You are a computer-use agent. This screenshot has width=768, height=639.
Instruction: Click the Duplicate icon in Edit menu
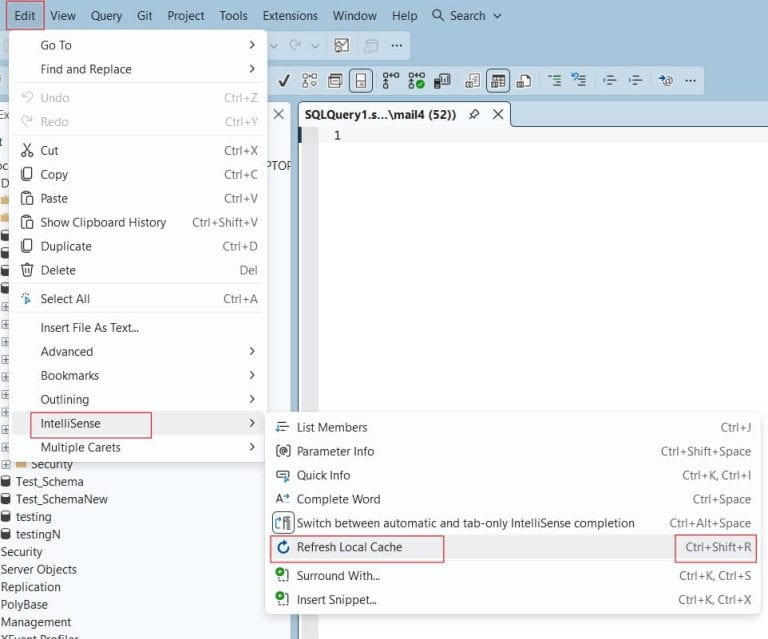tap(27, 246)
